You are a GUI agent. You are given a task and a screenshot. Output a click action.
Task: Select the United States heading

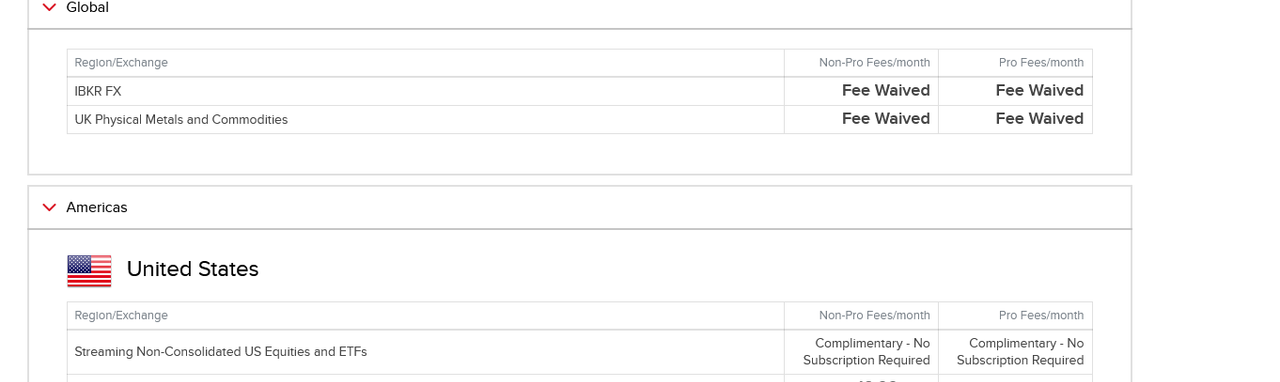click(192, 269)
